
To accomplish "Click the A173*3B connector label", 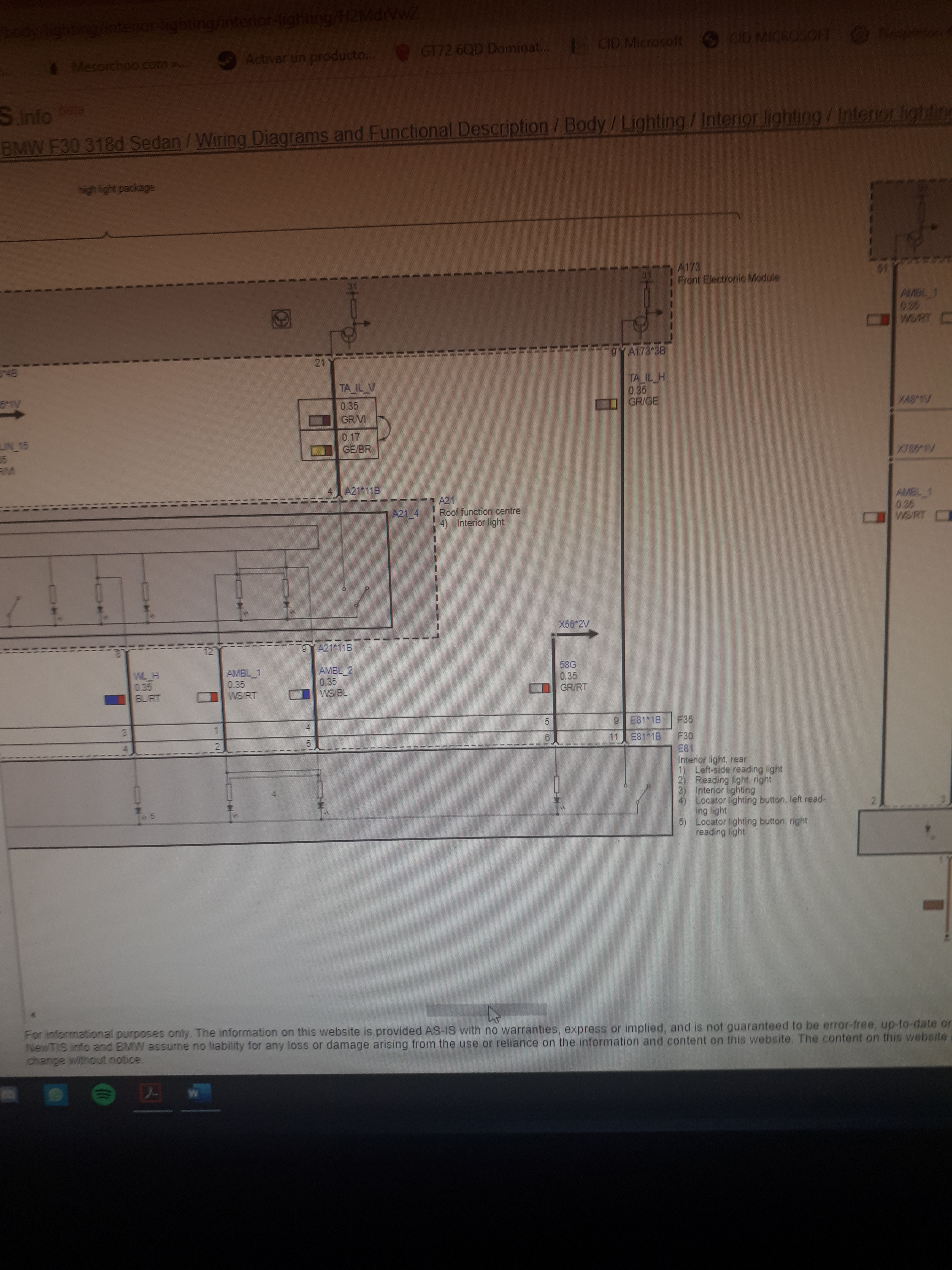I will pyautogui.click(x=646, y=351).
